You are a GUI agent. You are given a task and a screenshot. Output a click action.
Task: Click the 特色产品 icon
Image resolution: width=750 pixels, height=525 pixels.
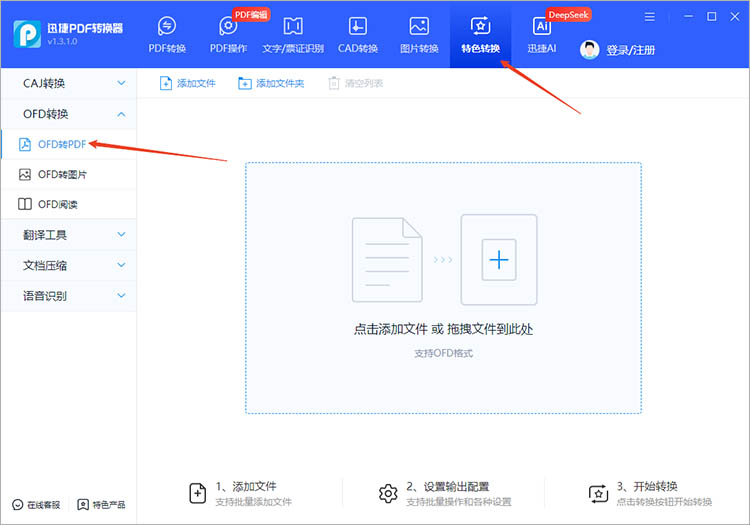pyautogui.click(x=83, y=504)
